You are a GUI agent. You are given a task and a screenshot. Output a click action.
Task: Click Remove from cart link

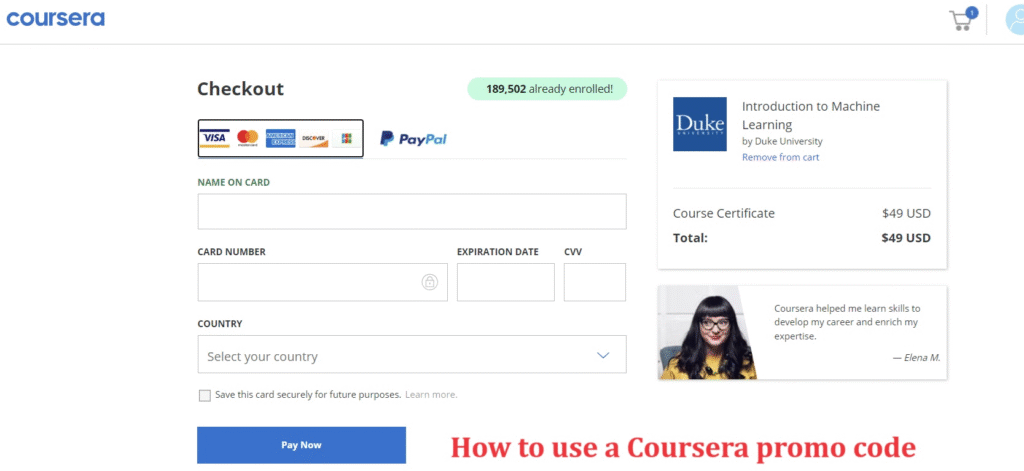pyautogui.click(x=780, y=157)
